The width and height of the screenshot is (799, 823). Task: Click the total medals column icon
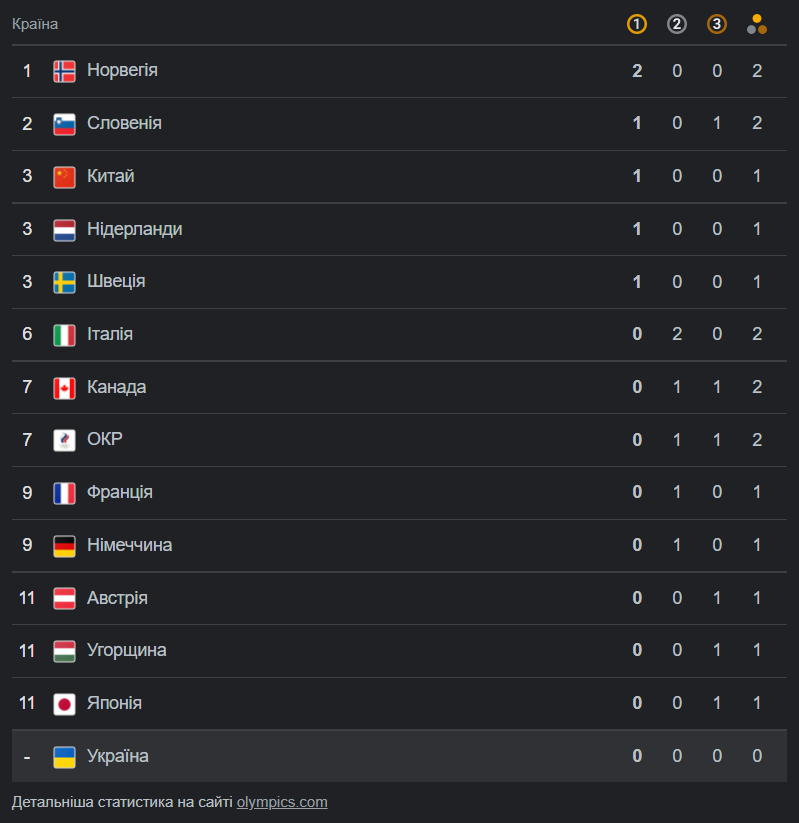757,24
